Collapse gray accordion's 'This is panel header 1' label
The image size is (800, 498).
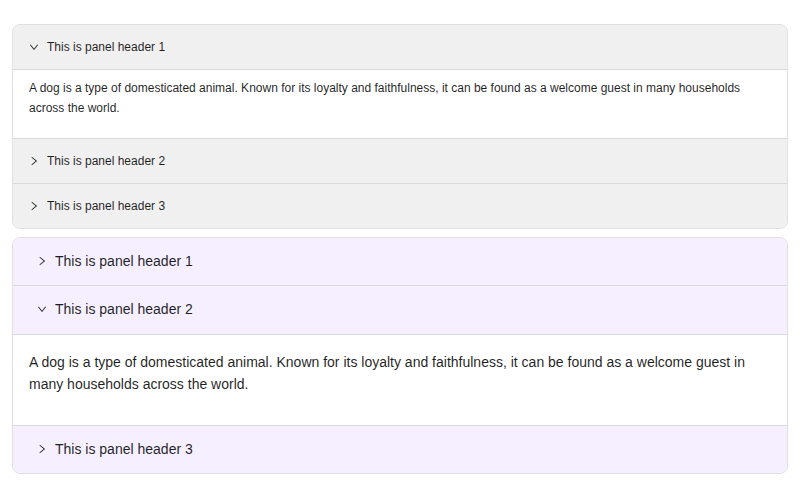pos(106,47)
